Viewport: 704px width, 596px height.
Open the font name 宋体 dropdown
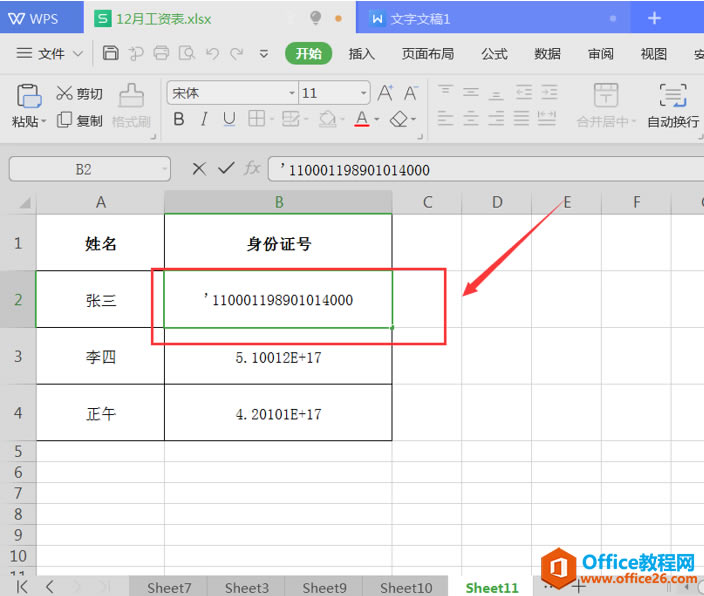(291, 93)
